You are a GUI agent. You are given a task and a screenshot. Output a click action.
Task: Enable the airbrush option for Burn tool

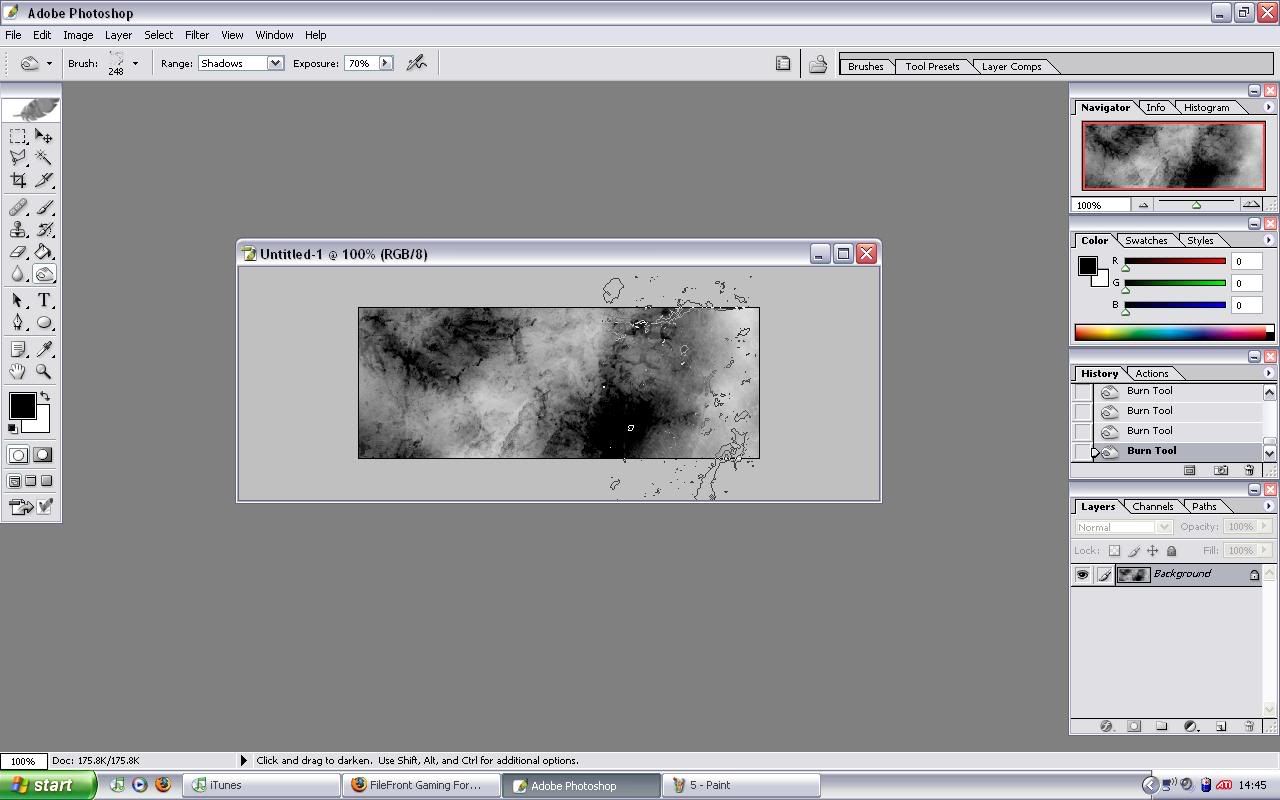pos(417,63)
